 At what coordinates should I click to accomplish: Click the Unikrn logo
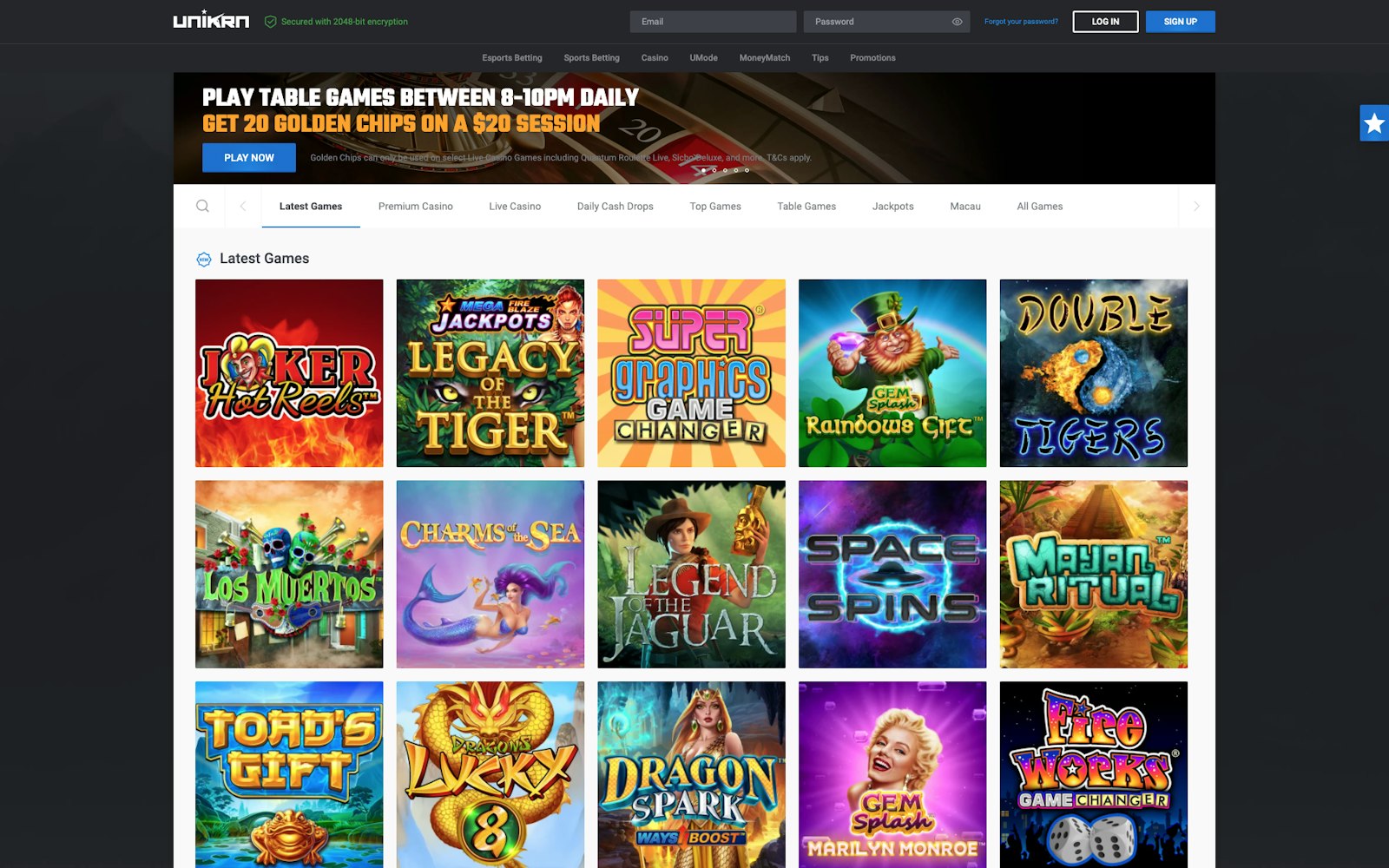click(x=211, y=21)
